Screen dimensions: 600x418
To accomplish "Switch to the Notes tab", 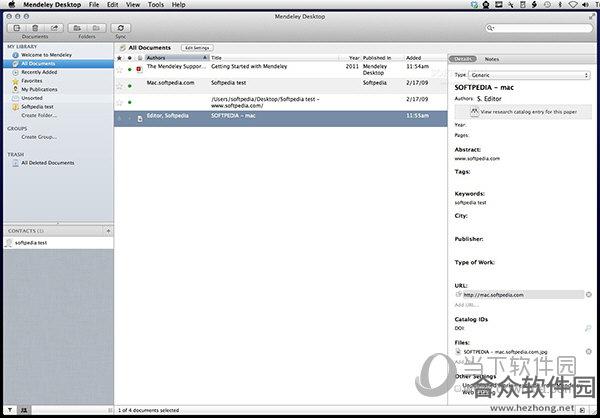I will [492, 59].
